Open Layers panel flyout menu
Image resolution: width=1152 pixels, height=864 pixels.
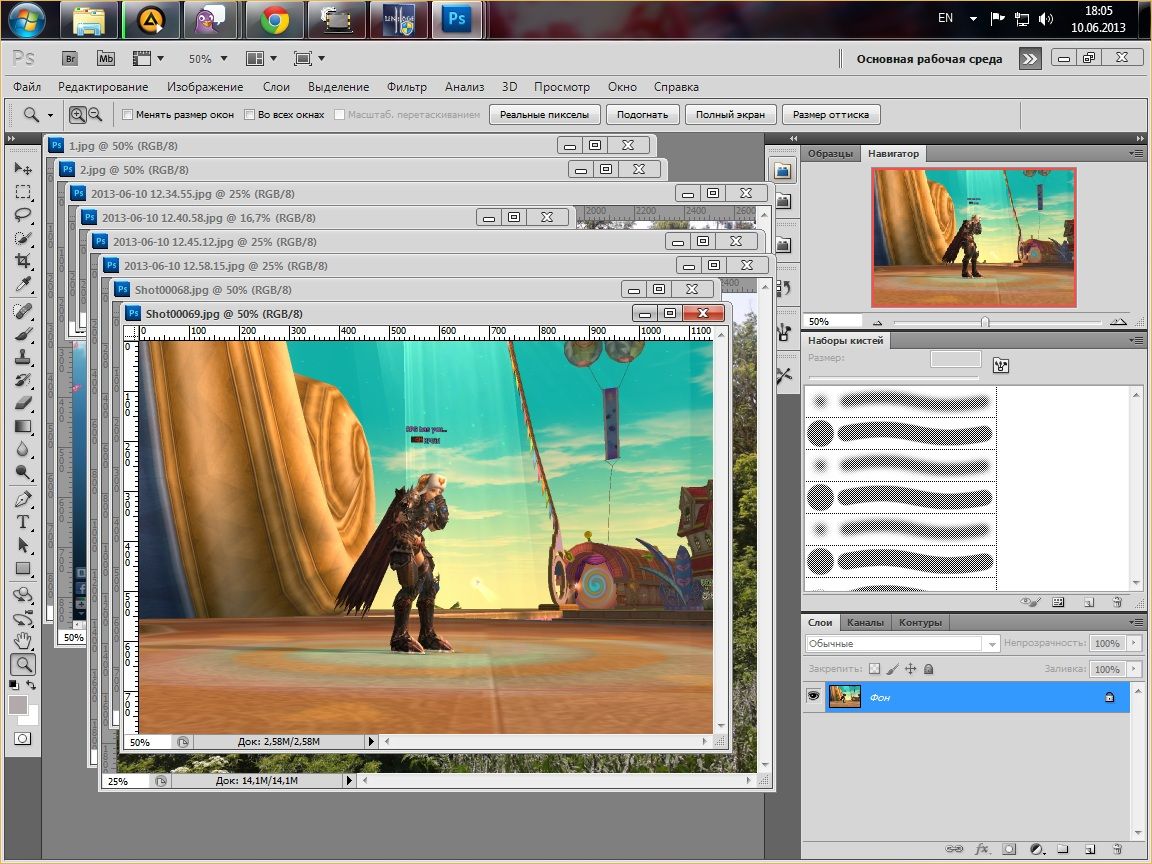click(x=1136, y=622)
